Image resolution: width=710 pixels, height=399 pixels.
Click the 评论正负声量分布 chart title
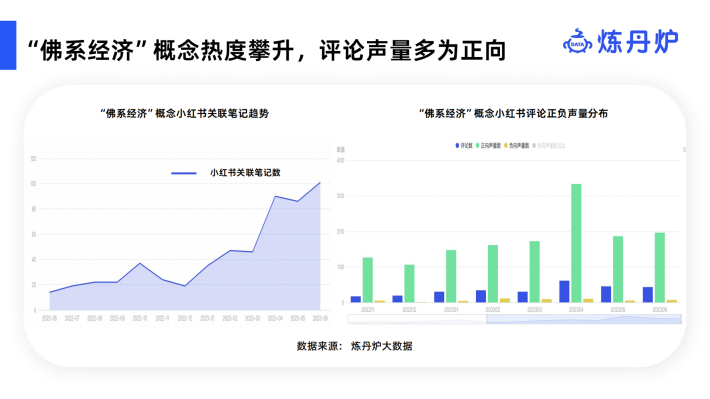513,113
